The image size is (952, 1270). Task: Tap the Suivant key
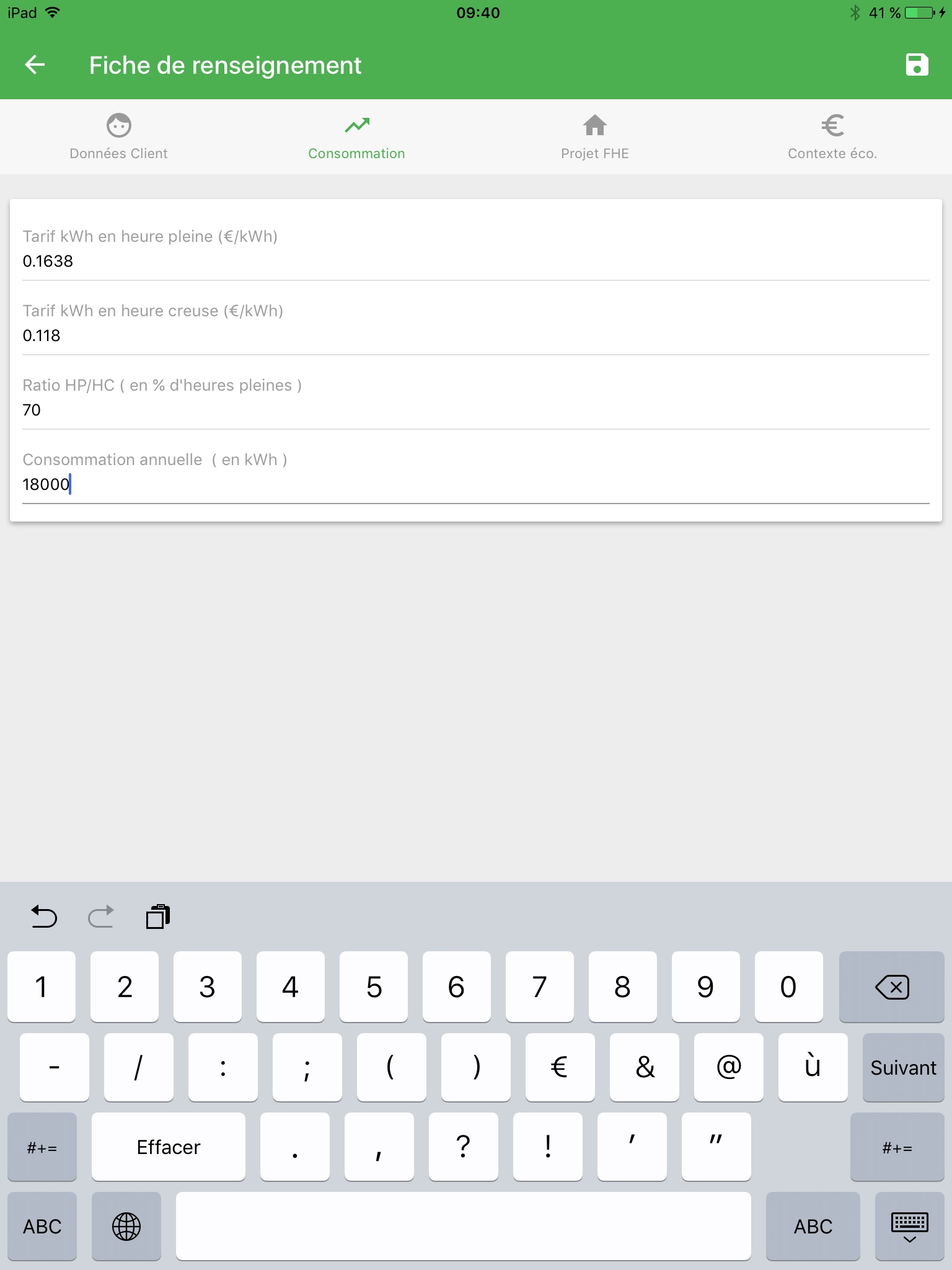coord(904,1067)
